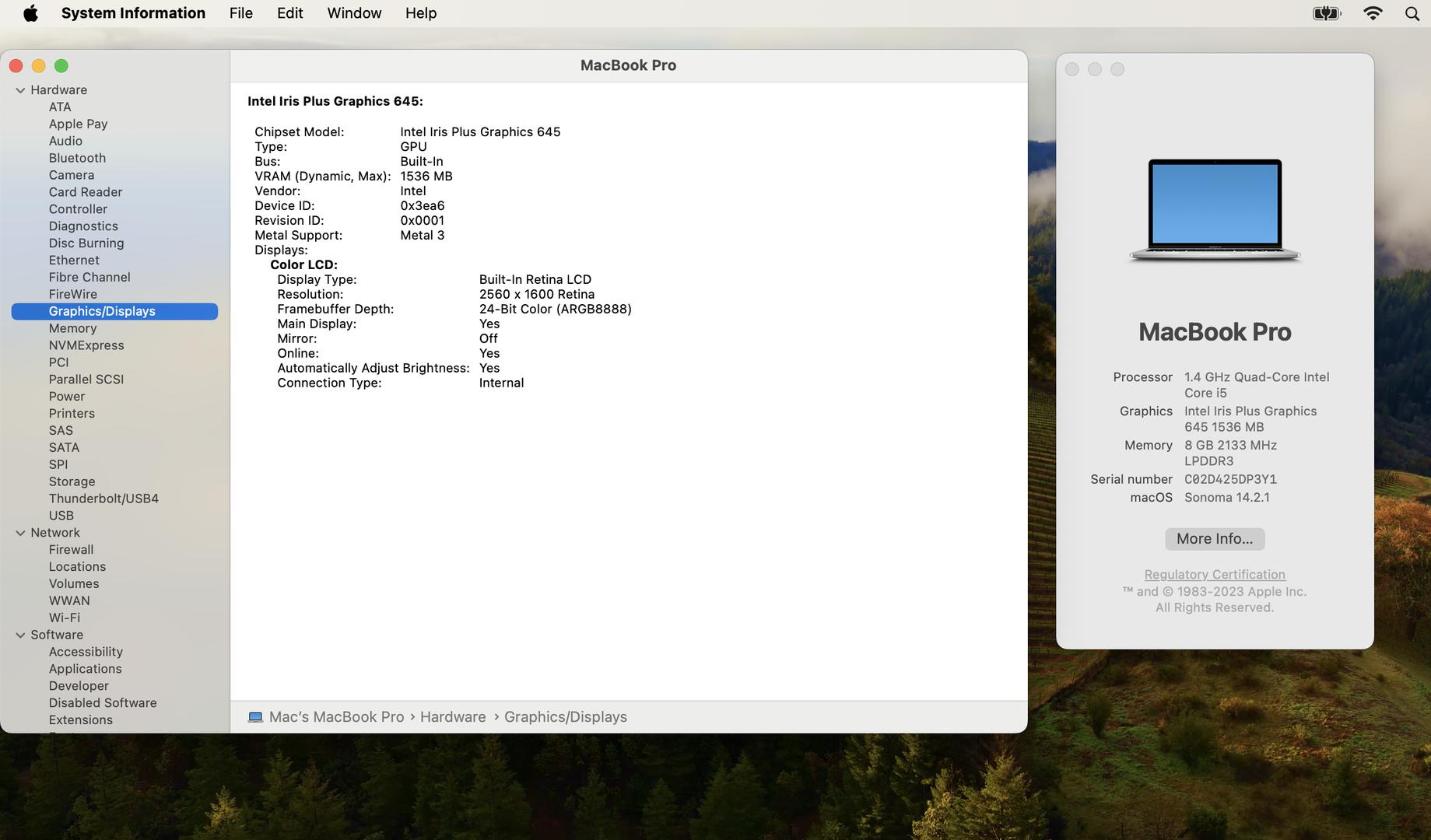Click the MacBook Pro image in About window
Viewport: 1431px width, 840px height.
point(1215,210)
